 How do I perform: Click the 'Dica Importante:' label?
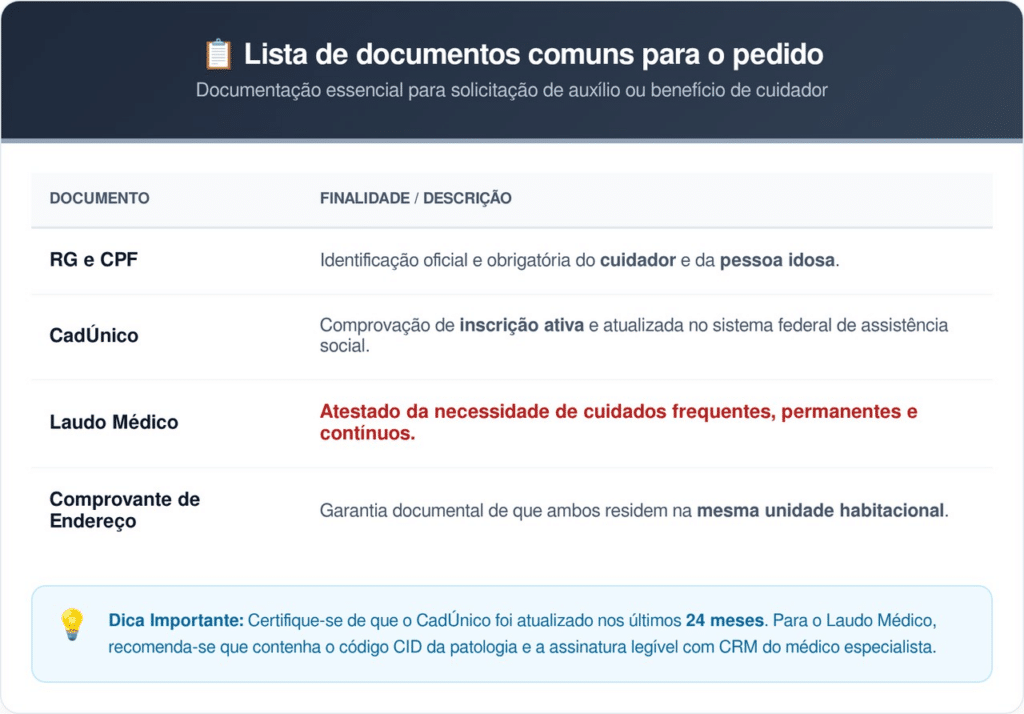175,620
